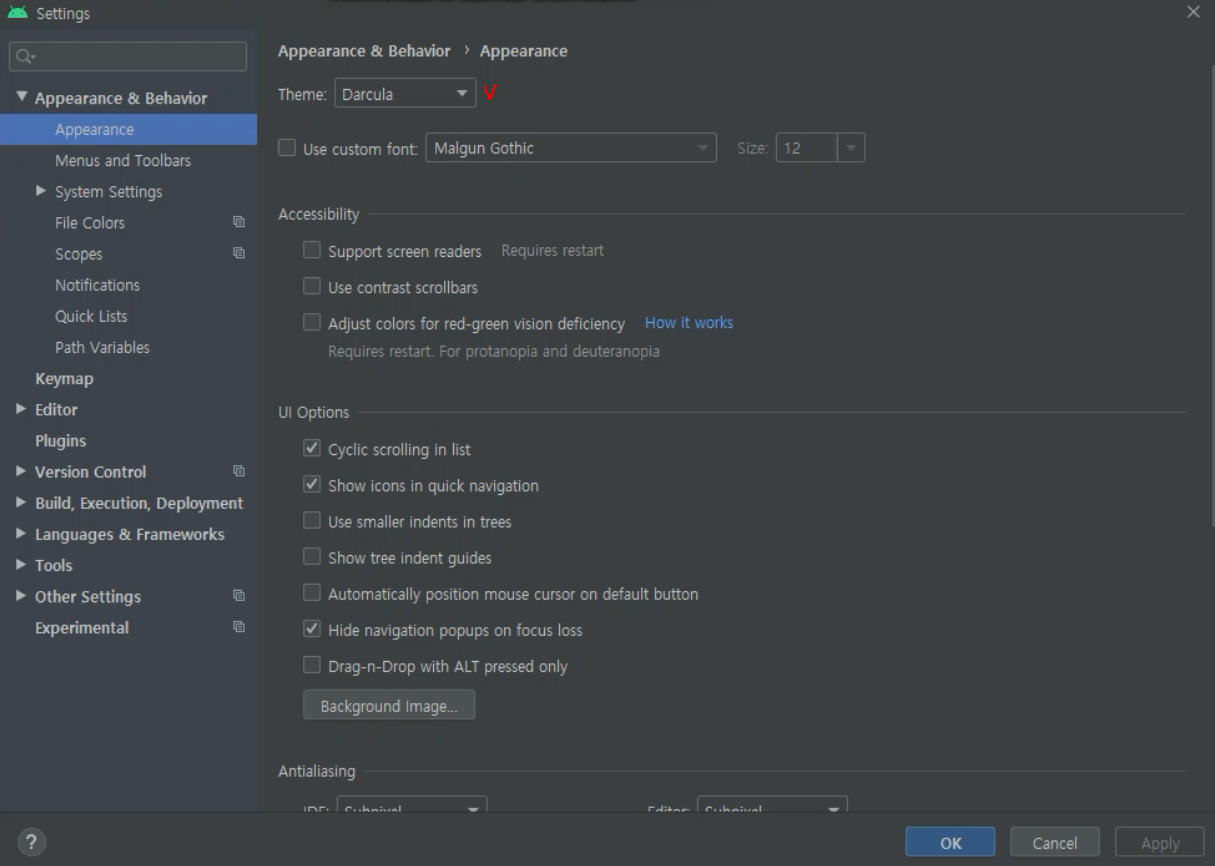
Task: Click the Android Studio logo in title bar
Action: (x=17, y=13)
